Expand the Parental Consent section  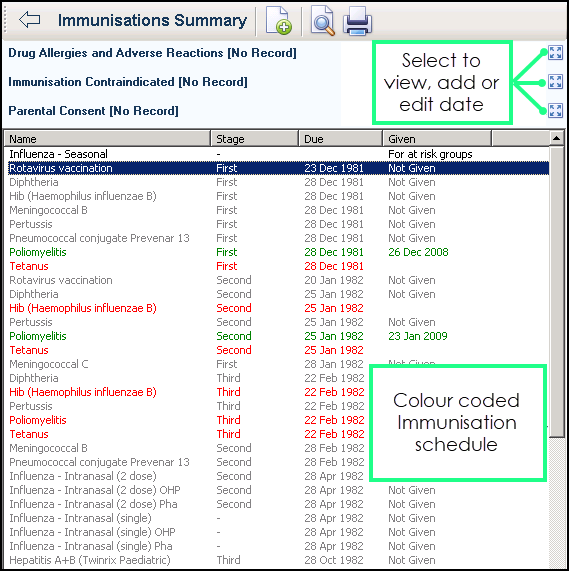(555, 110)
